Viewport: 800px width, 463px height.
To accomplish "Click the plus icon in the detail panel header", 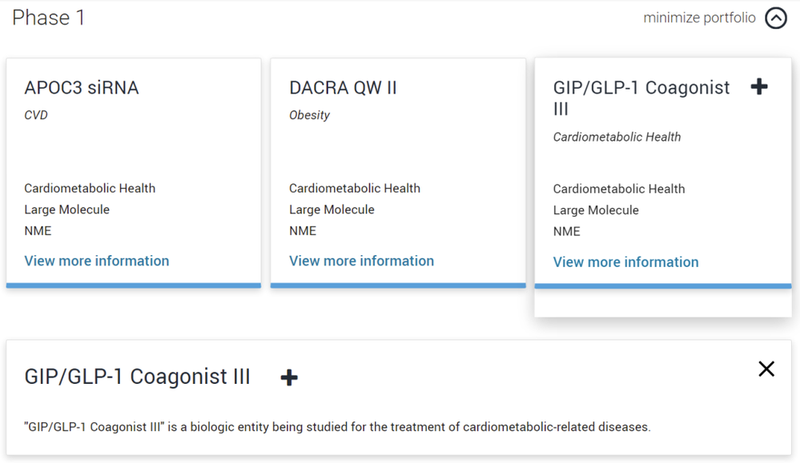I will 289,377.
